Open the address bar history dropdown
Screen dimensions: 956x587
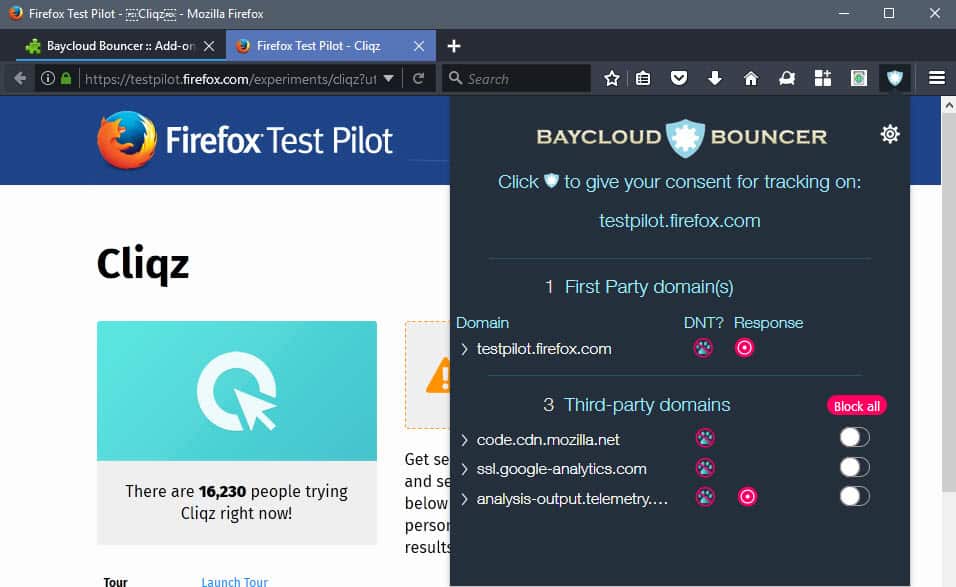(x=388, y=79)
